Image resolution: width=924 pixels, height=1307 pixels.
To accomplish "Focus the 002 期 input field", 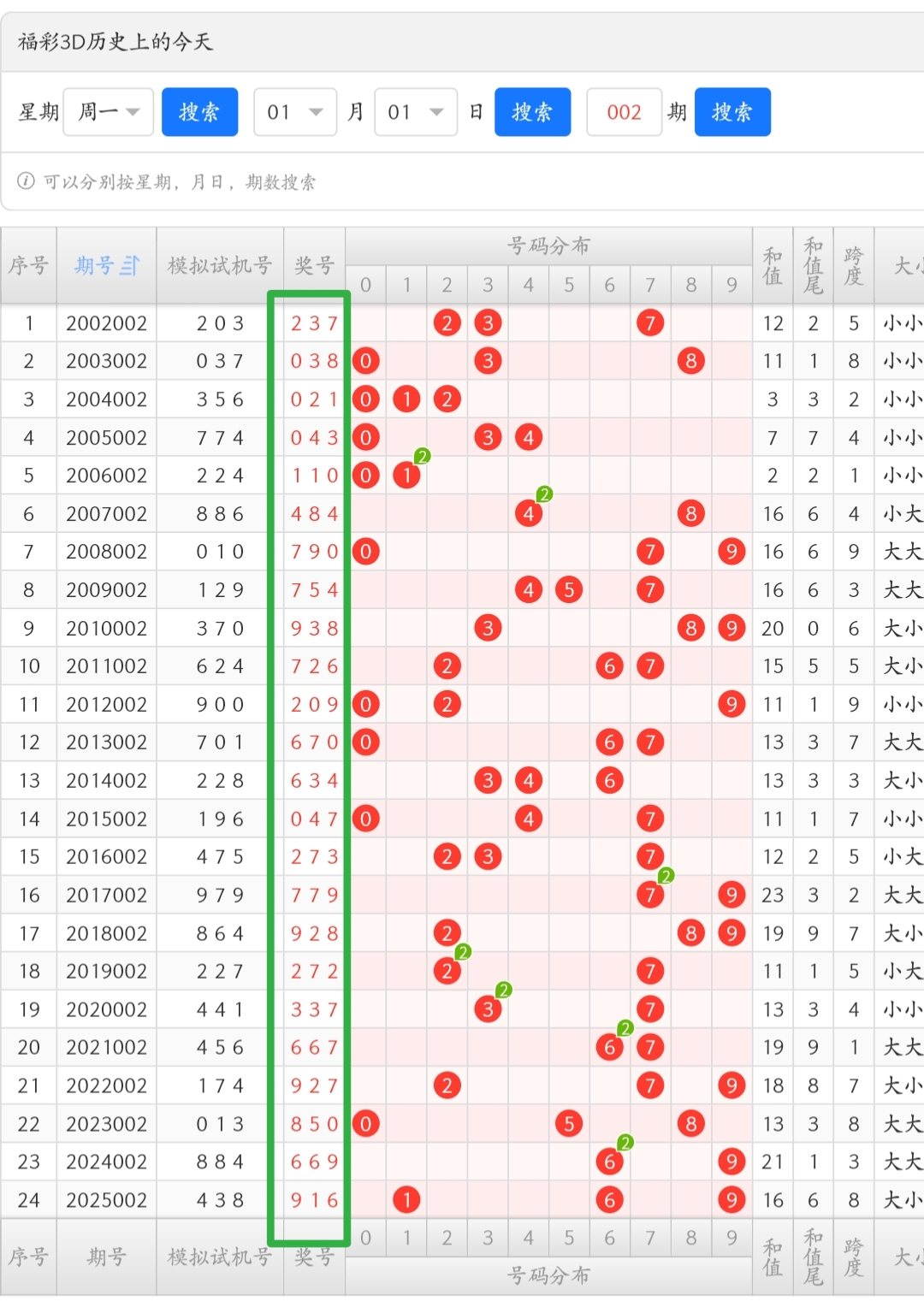I will pos(624,112).
